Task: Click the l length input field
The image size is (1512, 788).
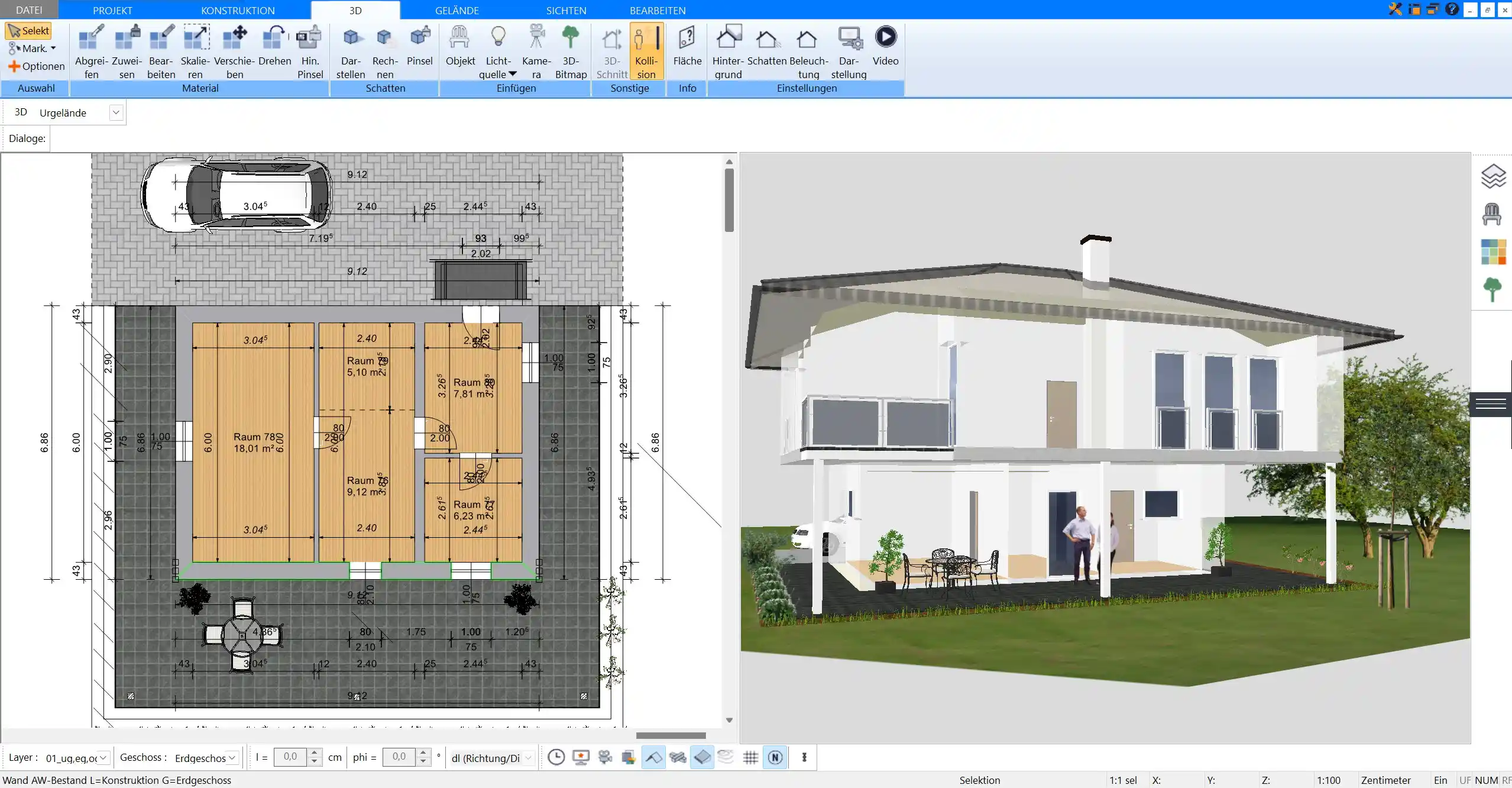Action: [x=290, y=757]
